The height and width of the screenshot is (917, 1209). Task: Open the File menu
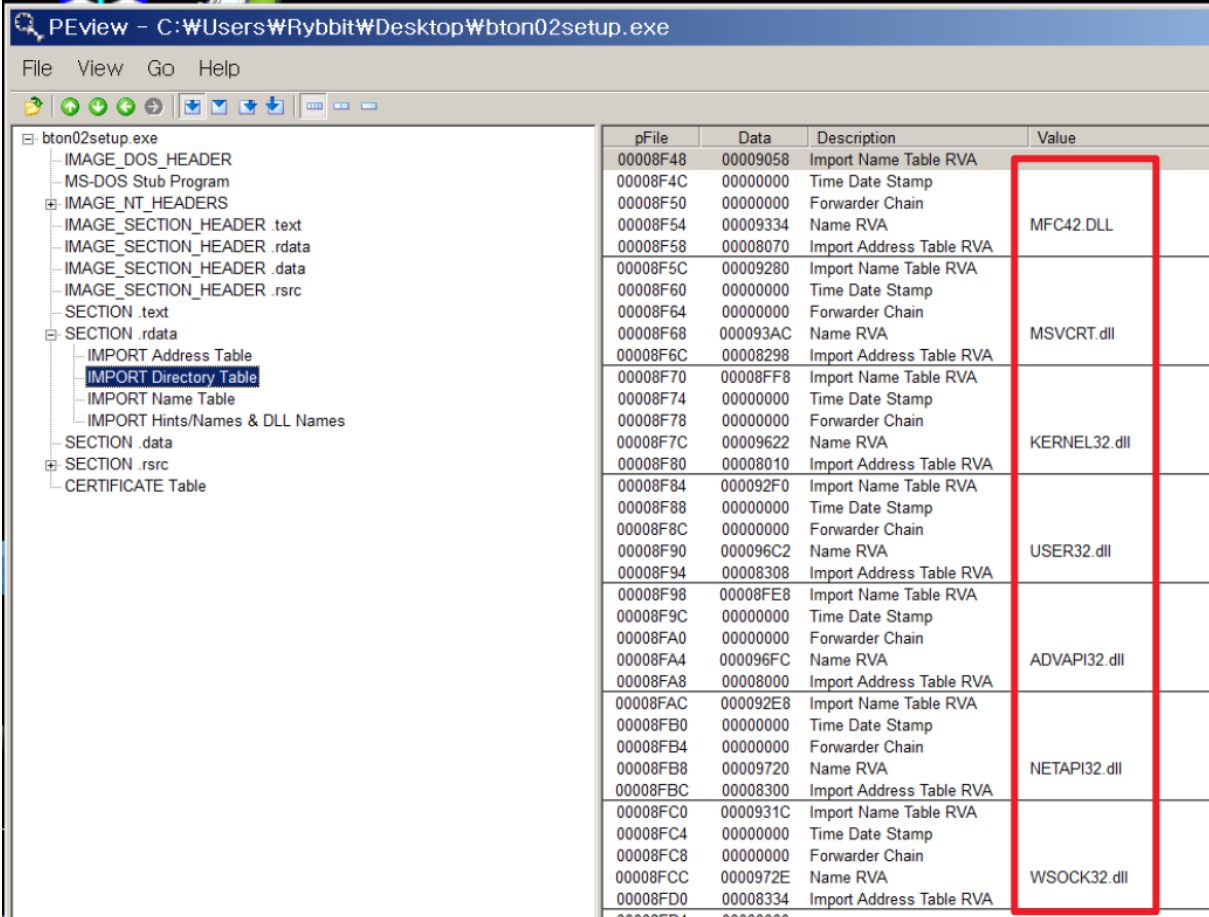[37, 68]
